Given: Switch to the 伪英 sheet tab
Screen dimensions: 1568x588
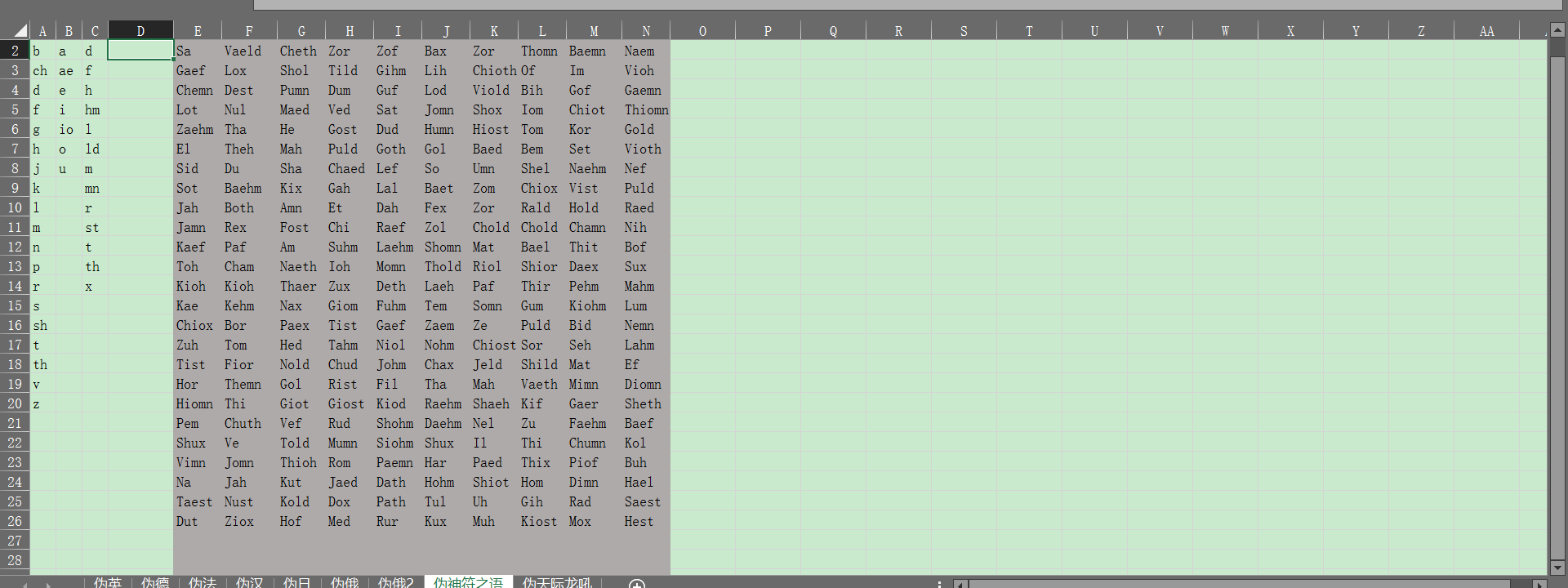Looking at the screenshot, I should 107,582.
